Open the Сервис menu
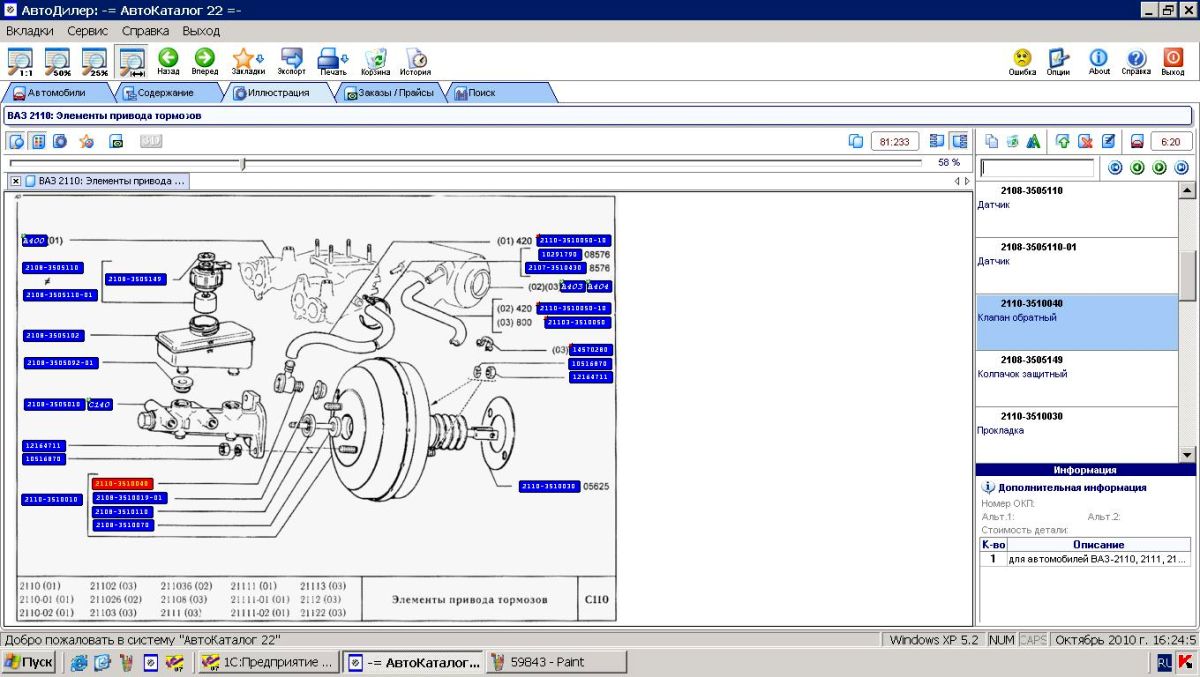 tap(88, 31)
